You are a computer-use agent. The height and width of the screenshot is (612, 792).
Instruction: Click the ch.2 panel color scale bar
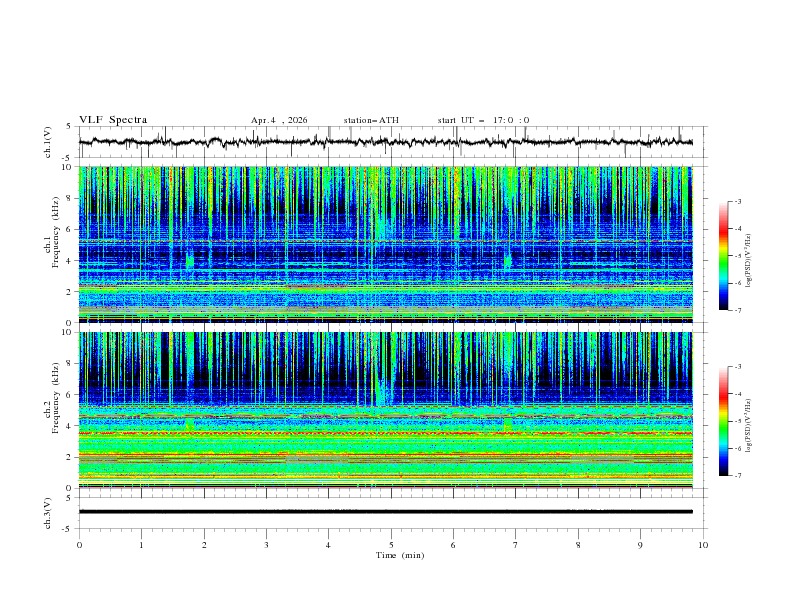pyautogui.click(x=723, y=421)
